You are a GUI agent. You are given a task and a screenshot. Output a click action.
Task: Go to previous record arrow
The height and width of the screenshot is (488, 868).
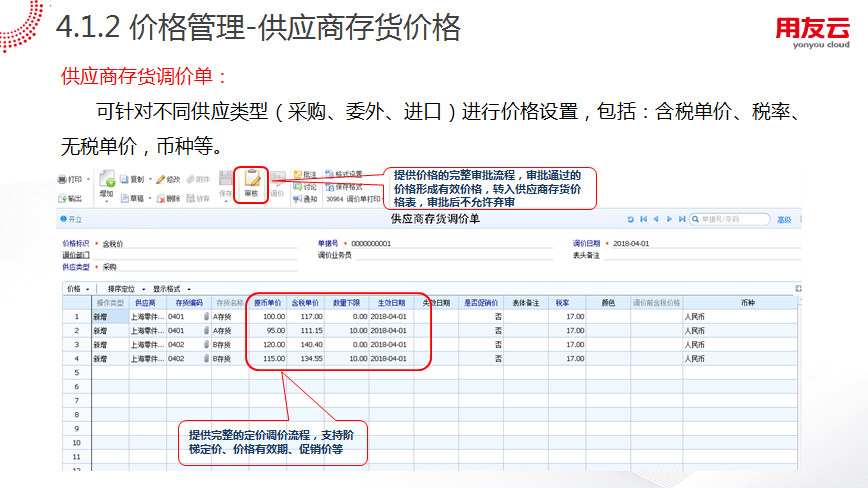click(656, 219)
